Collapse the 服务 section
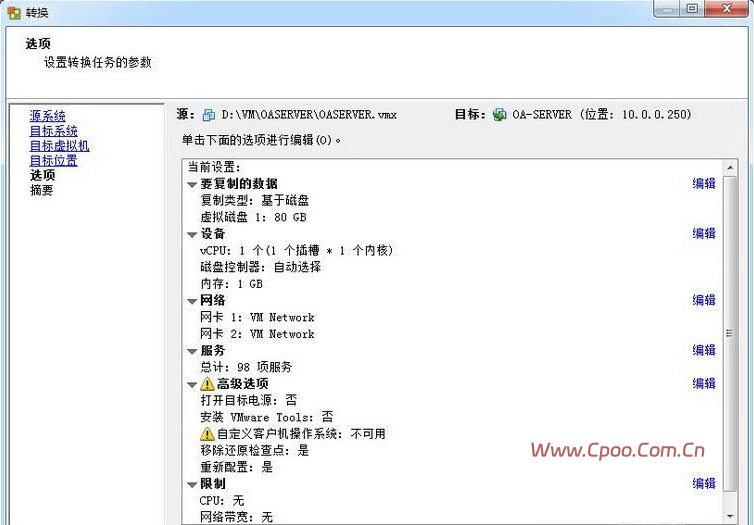The height and width of the screenshot is (525, 754). coord(192,351)
